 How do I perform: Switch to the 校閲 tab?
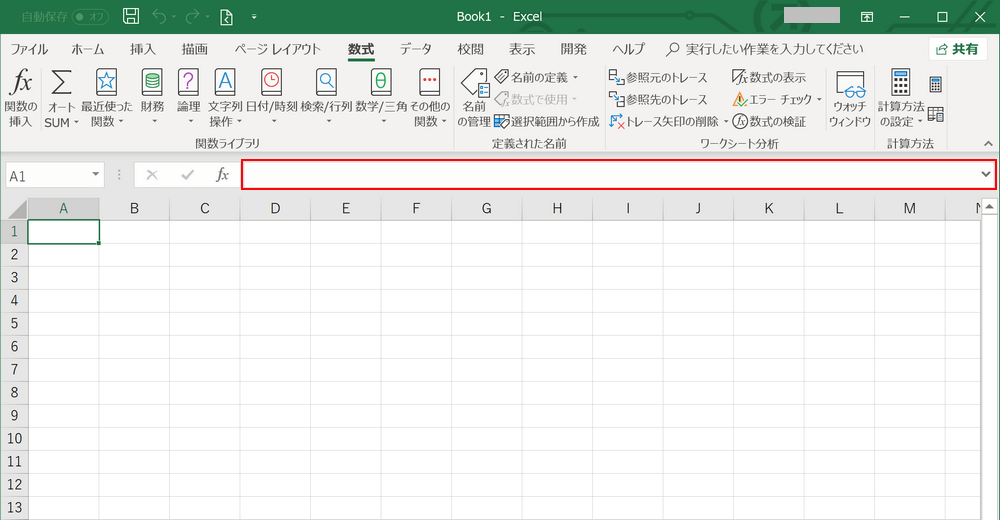coord(471,49)
